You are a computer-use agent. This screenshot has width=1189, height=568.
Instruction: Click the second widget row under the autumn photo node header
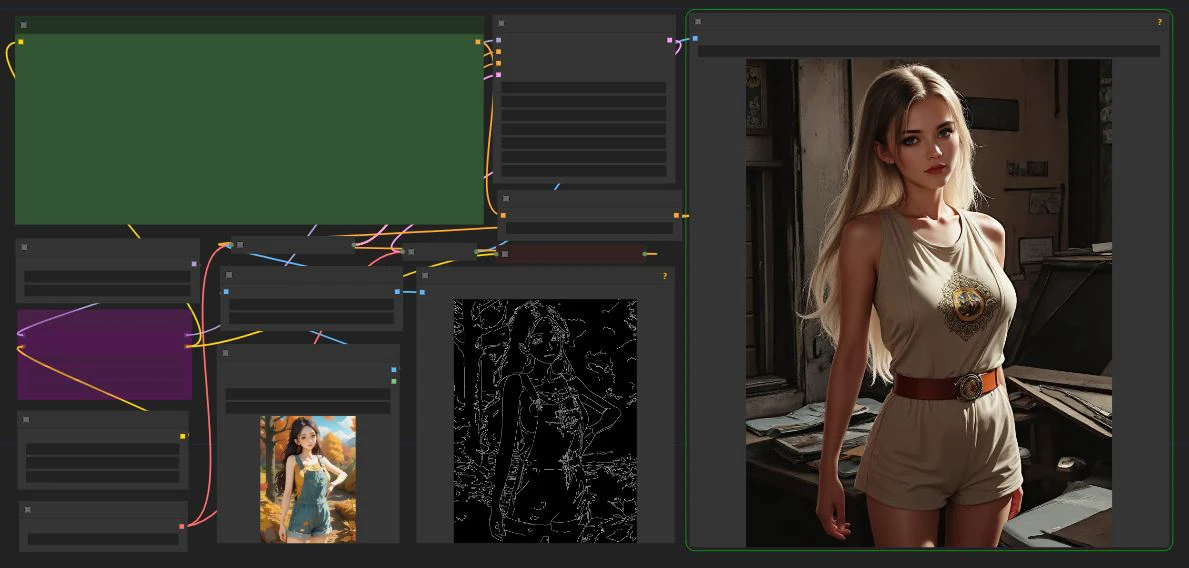point(308,408)
